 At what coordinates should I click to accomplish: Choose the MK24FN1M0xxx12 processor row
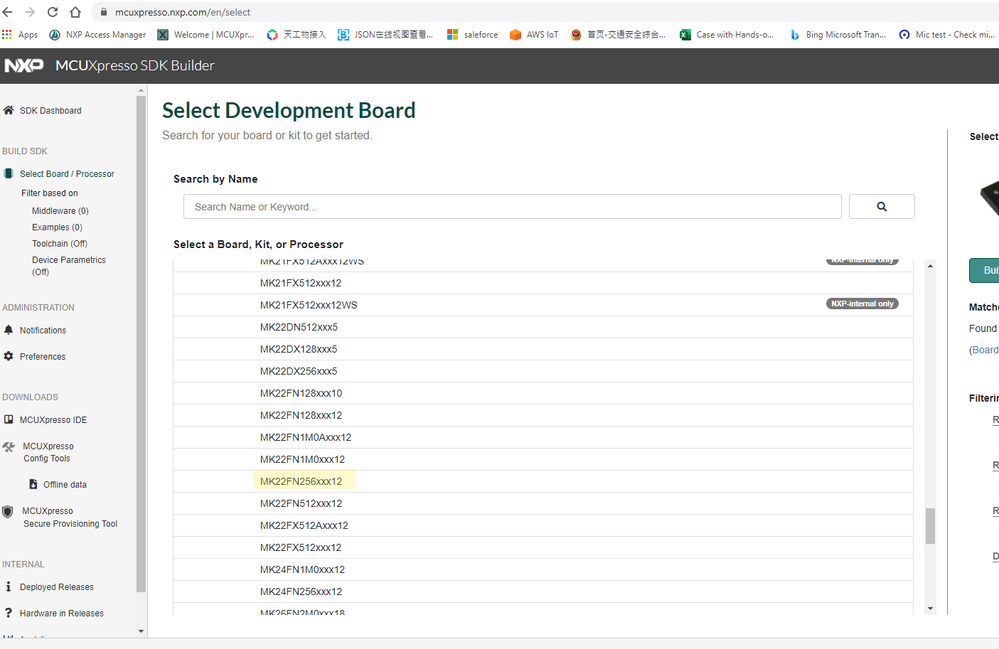[x=302, y=569]
